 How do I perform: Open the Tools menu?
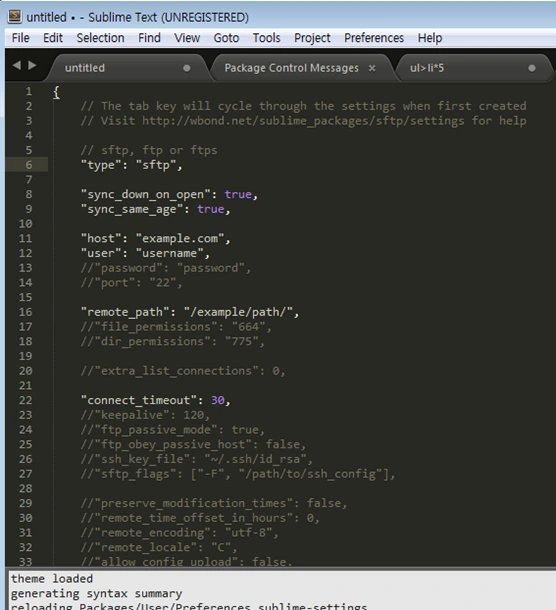pos(267,38)
